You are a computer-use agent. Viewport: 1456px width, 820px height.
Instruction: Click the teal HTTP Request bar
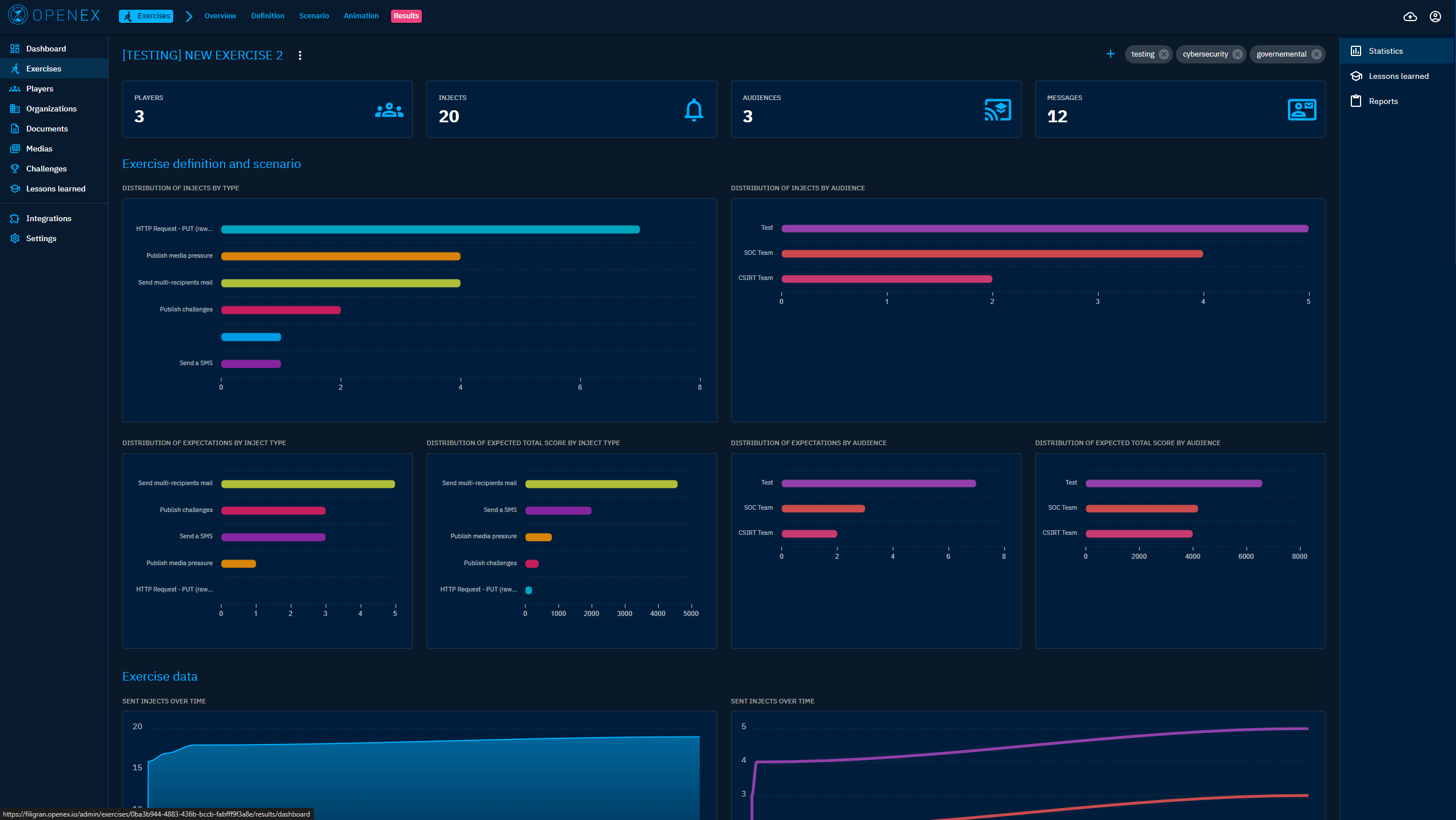430,229
